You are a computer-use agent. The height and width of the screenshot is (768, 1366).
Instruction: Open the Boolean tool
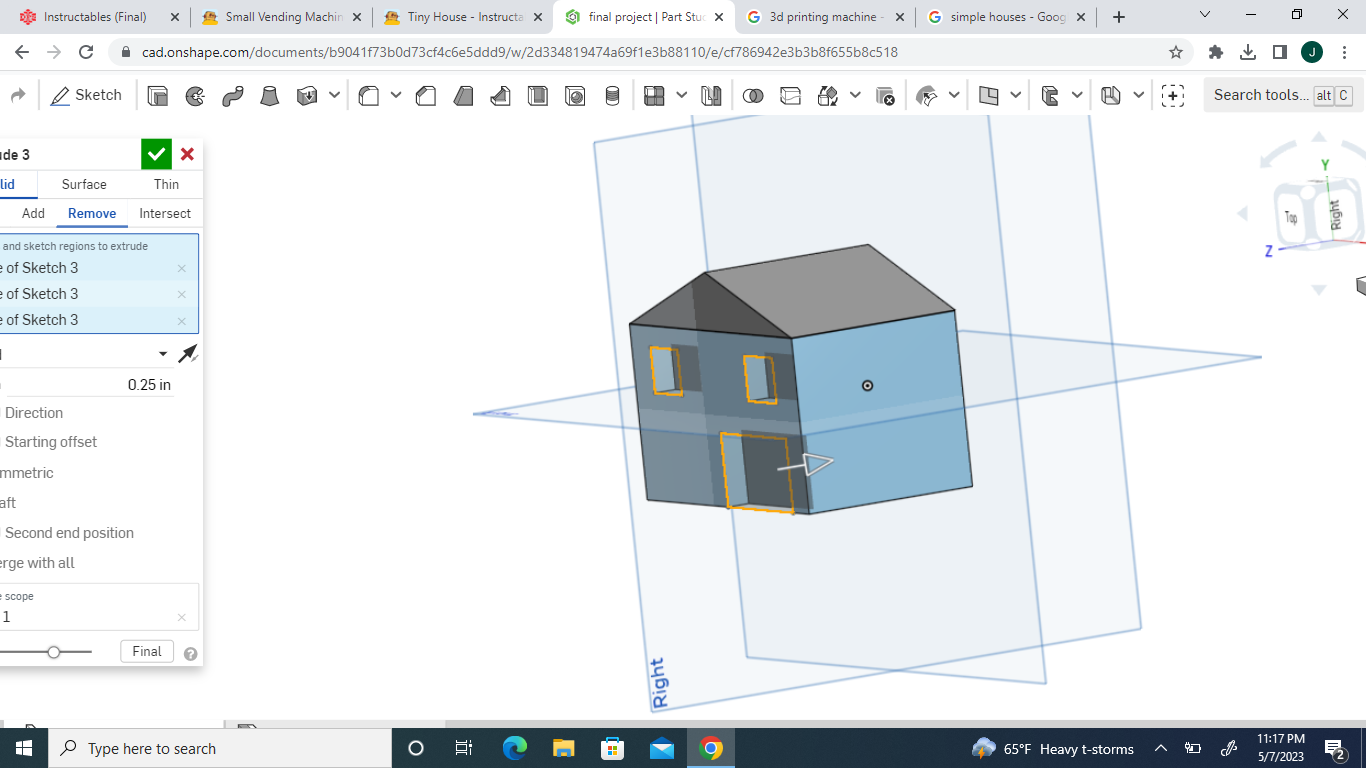tap(755, 94)
